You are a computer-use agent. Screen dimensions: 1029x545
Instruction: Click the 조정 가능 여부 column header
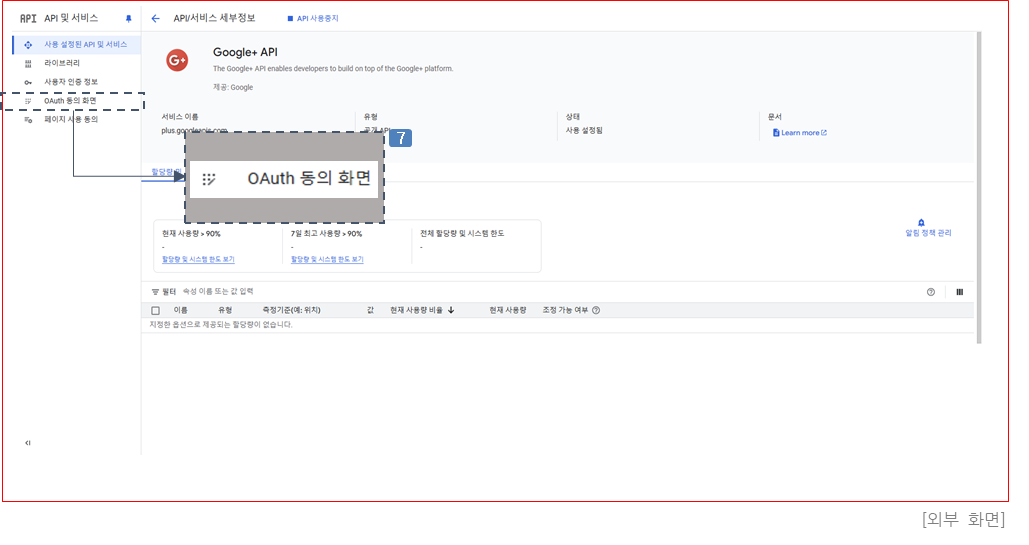tap(565, 310)
